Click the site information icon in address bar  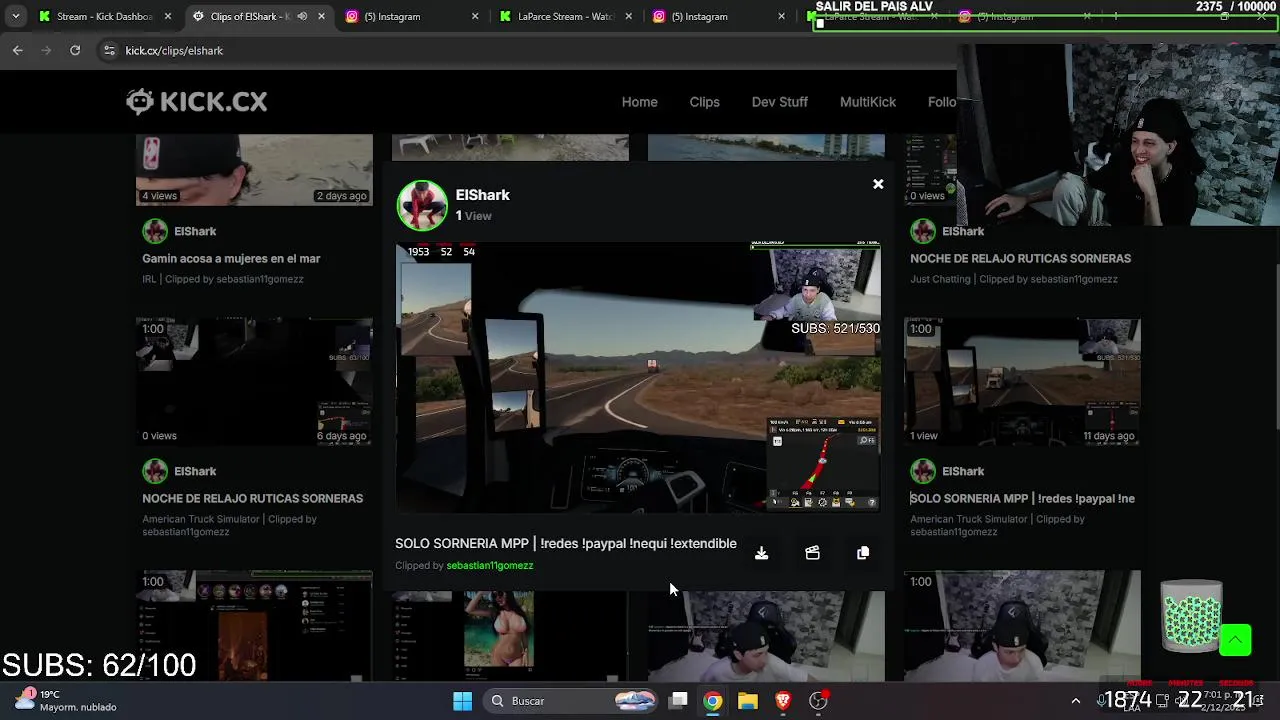[109, 50]
